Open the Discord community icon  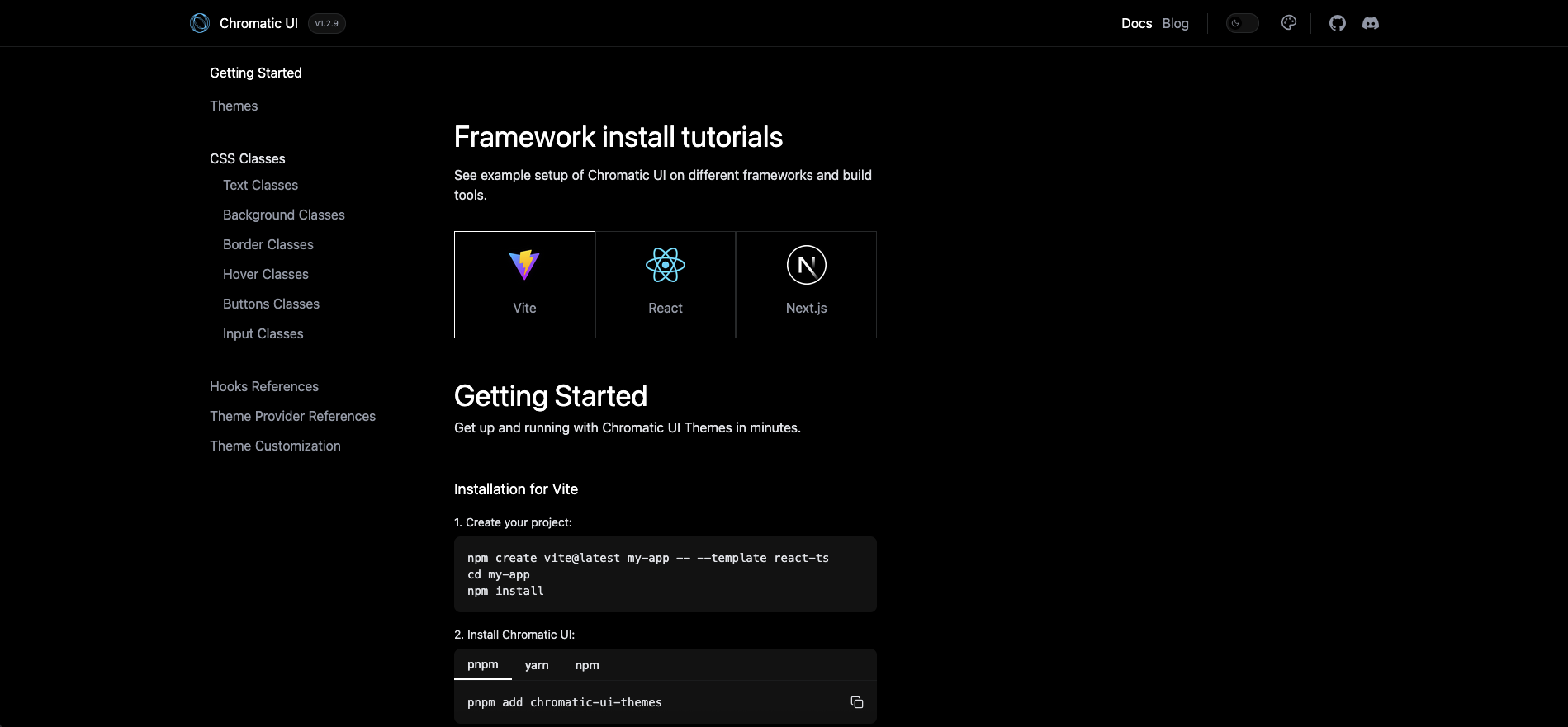[x=1370, y=23]
